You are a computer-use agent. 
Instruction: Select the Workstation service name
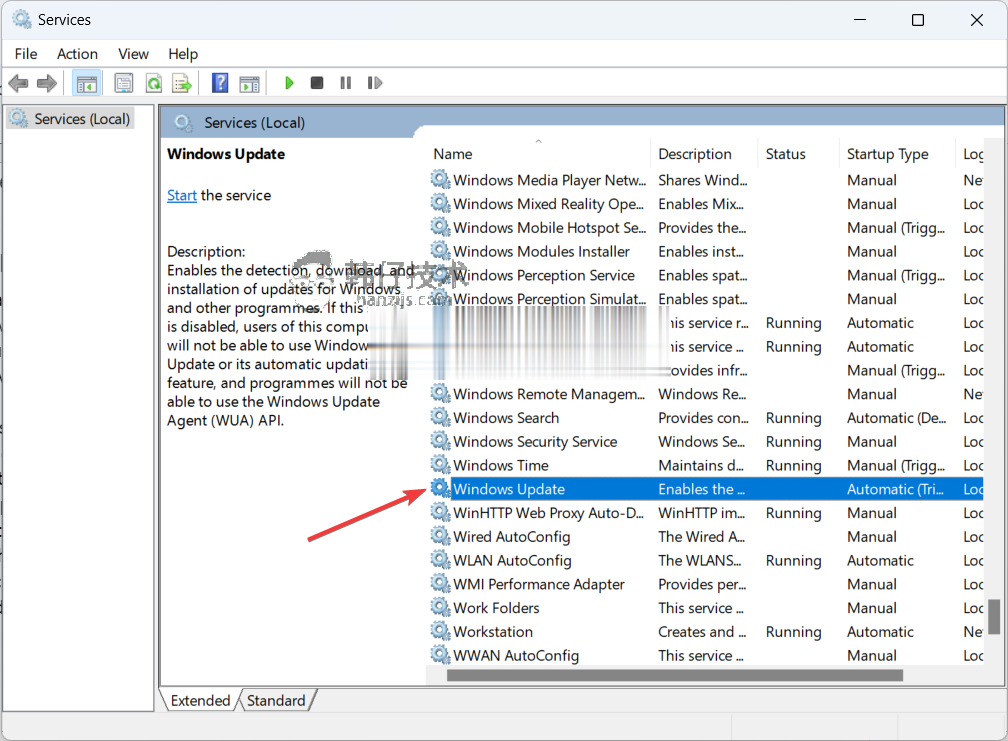click(493, 632)
